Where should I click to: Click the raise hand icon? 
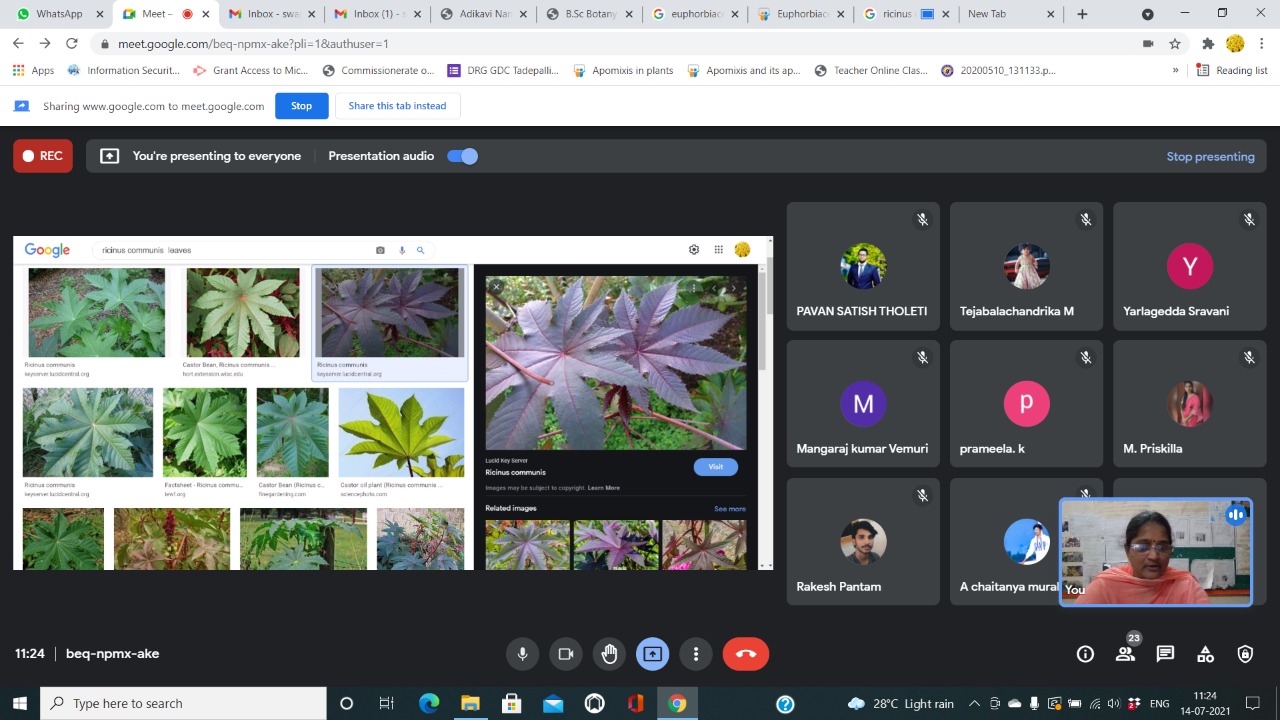pos(609,654)
